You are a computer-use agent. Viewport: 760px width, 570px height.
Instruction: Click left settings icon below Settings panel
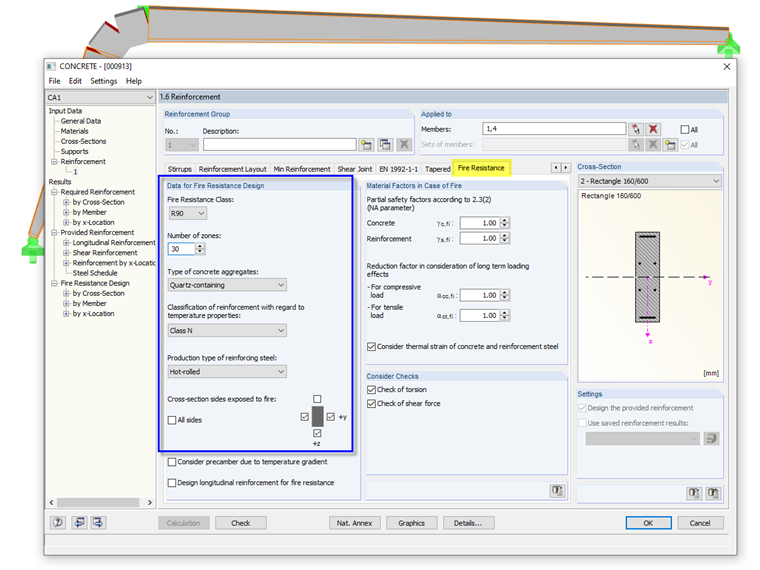(x=694, y=493)
